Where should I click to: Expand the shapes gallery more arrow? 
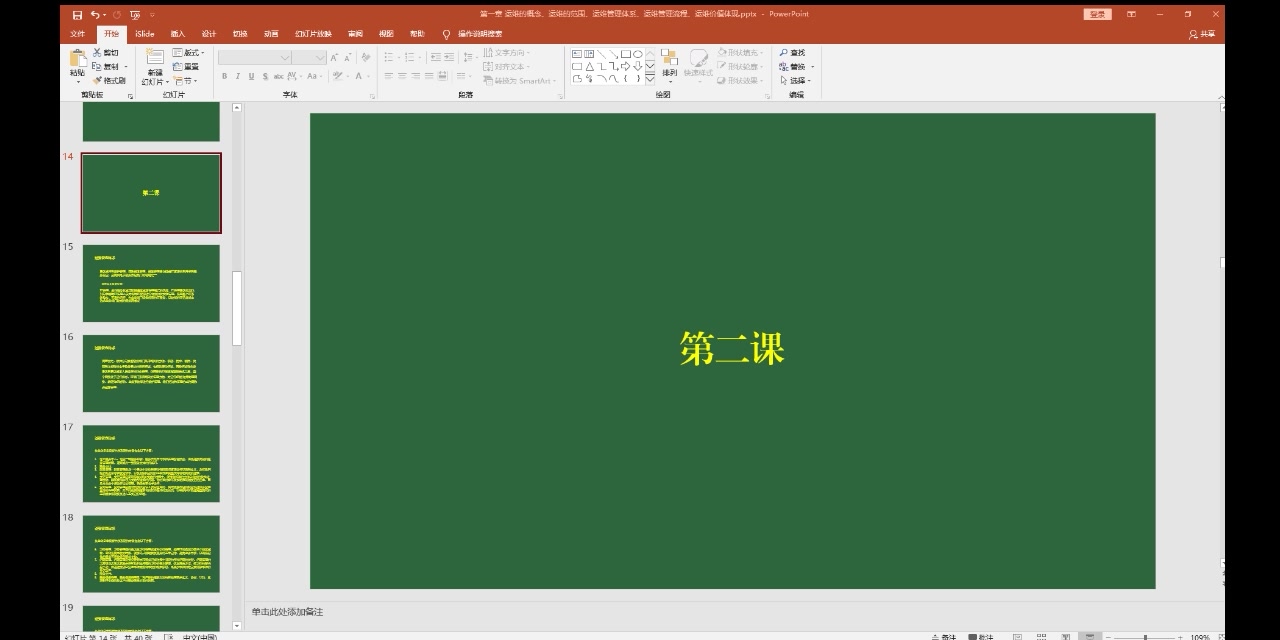[651, 79]
